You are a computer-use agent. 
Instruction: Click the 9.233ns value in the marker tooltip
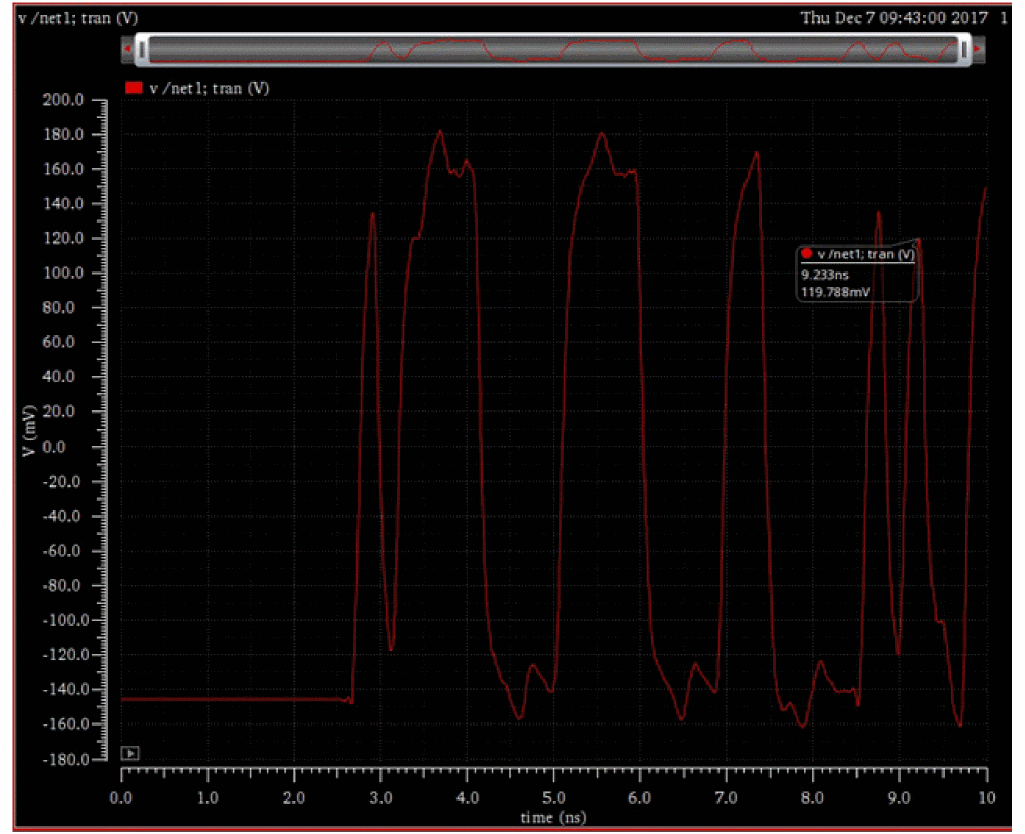coord(822,273)
